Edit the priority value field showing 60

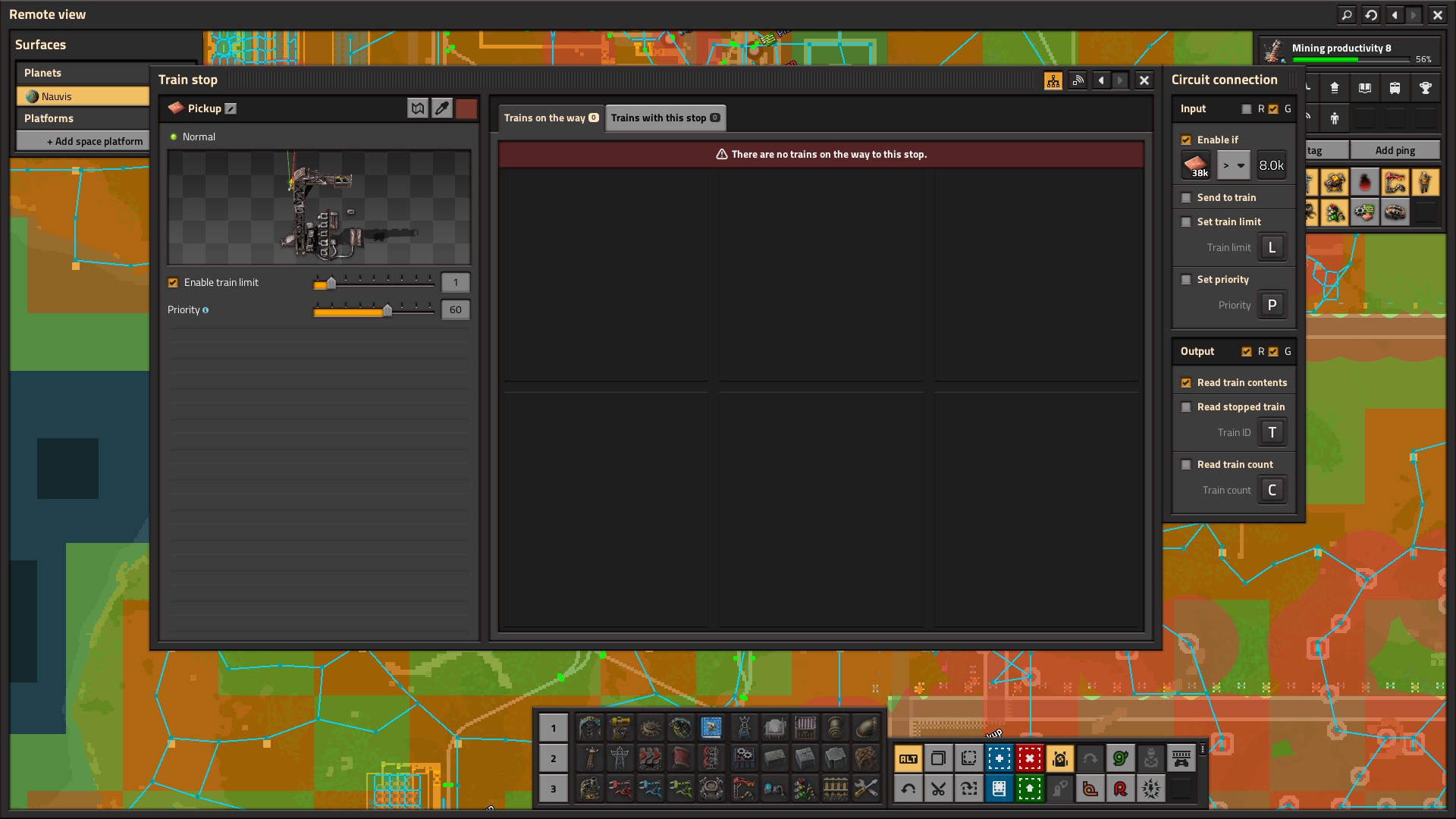pyautogui.click(x=455, y=310)
